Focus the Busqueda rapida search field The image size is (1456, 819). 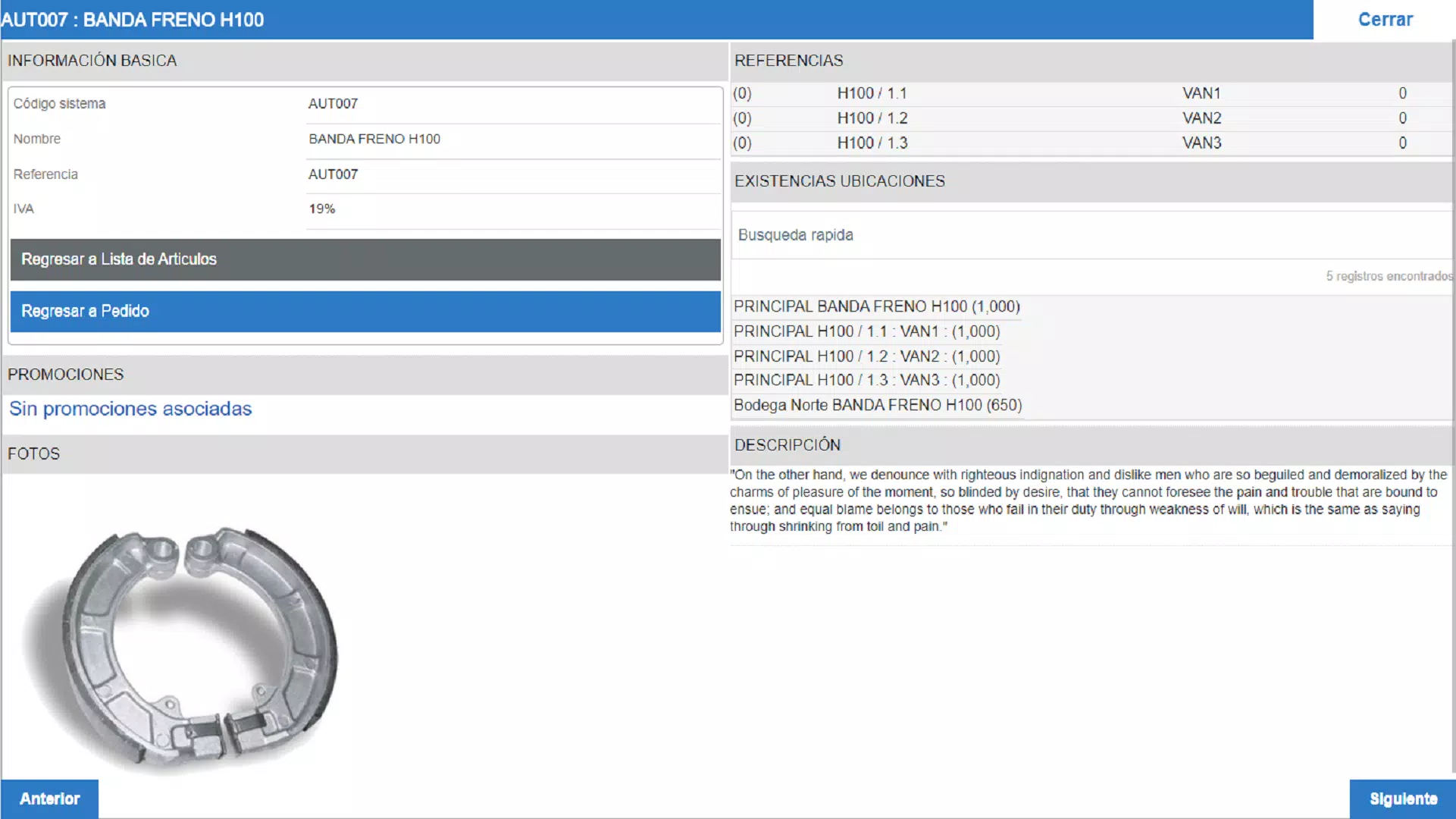(x=1091, y=235)
